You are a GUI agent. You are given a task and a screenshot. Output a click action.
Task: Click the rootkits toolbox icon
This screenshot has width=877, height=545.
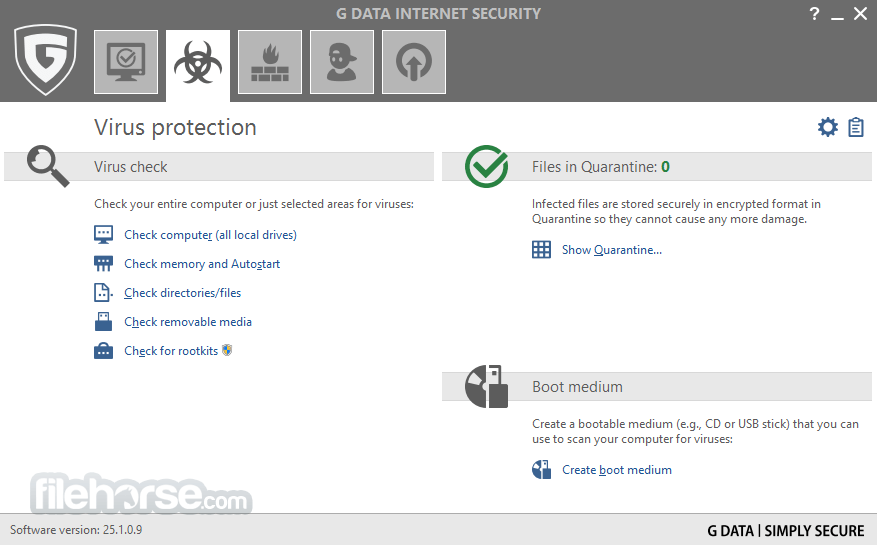[x=103, y=351]
